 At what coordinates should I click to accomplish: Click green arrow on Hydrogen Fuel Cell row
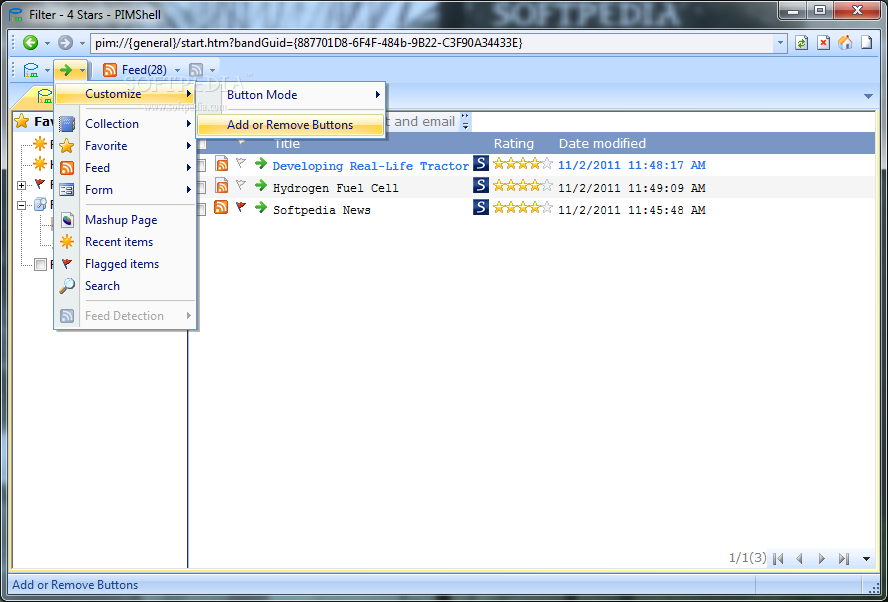click(261, 186)
